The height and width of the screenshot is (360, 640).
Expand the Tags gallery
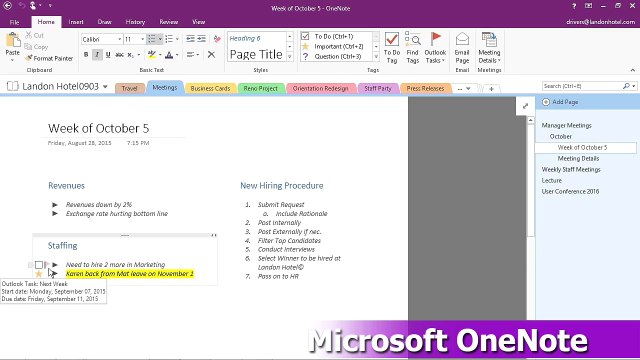point(376,56)
